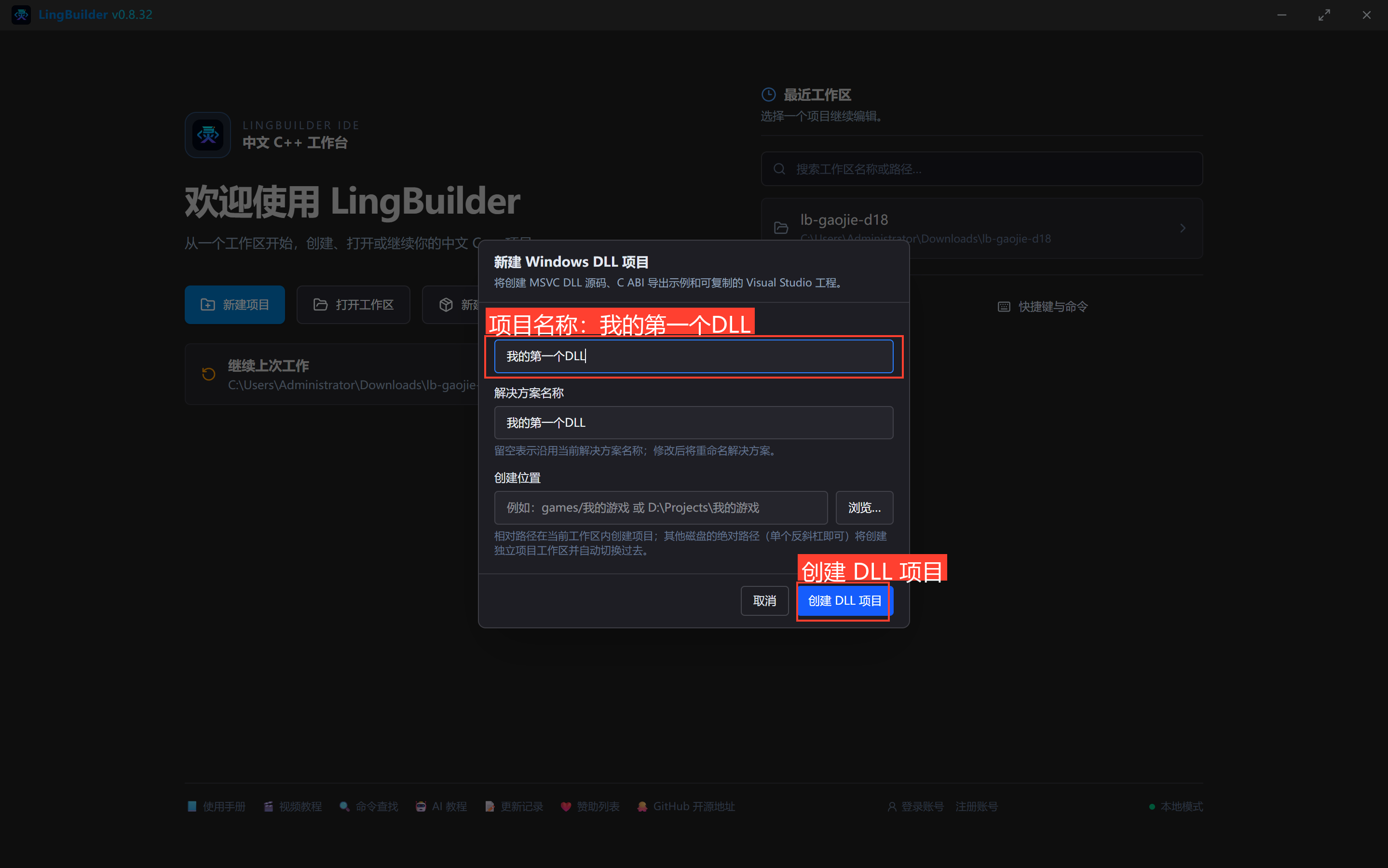Click the LingBuilder logo in the title bar
Image resolution: width=1388 pixels, height=868 pixels.
[21, 15]
